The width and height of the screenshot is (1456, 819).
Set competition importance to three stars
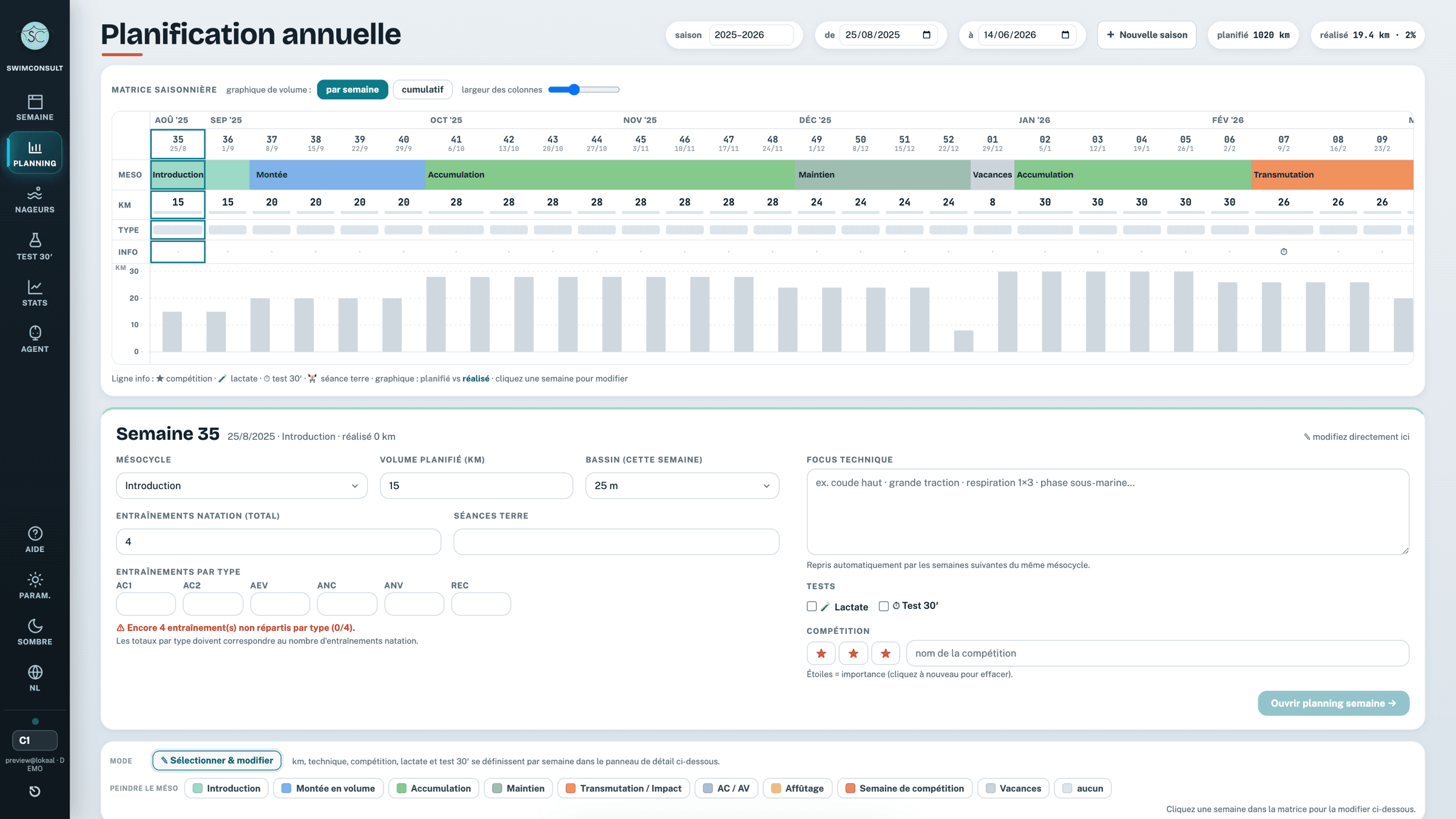(x=885, y=653)
